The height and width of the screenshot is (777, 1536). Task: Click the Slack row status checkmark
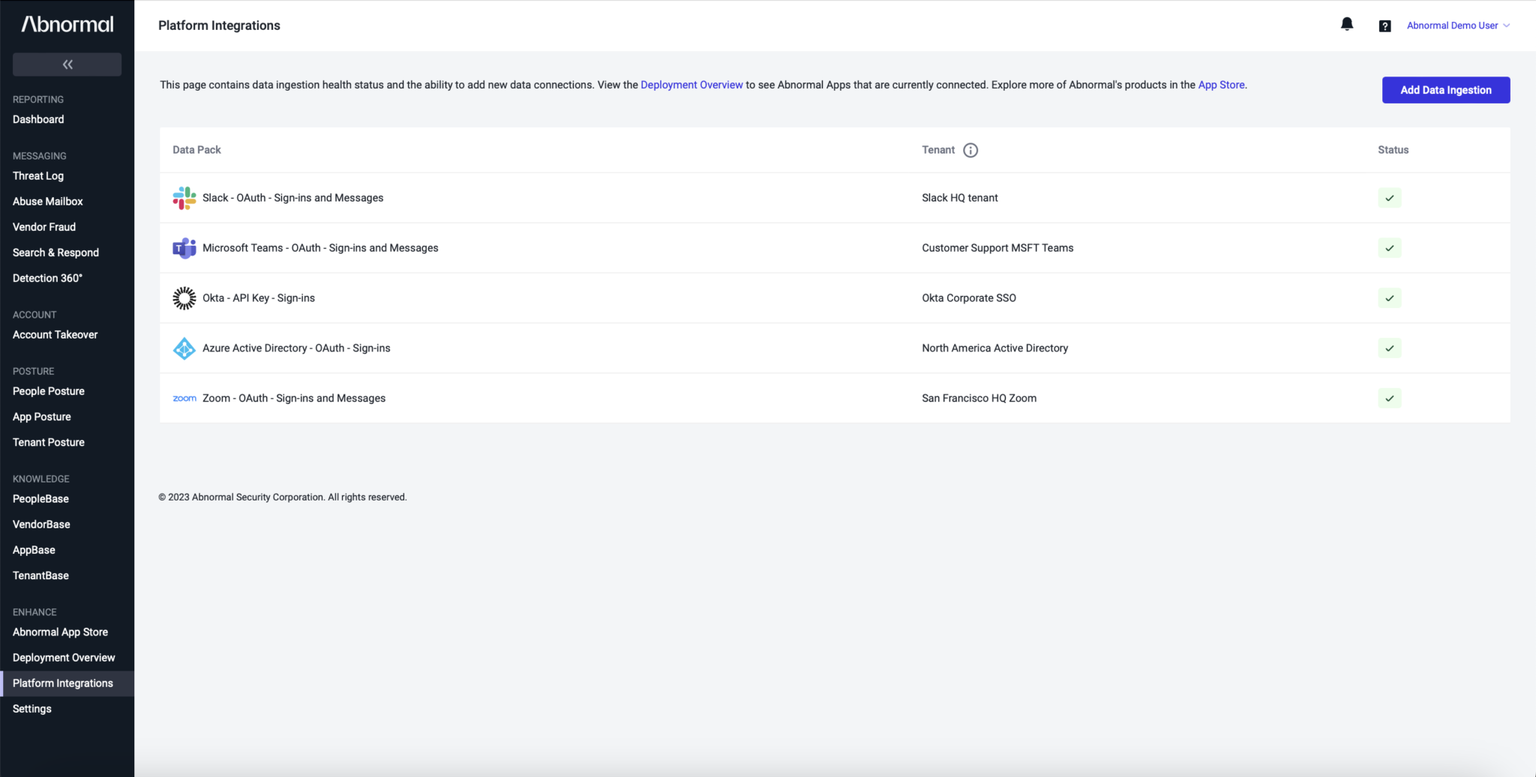[1389, 198]
